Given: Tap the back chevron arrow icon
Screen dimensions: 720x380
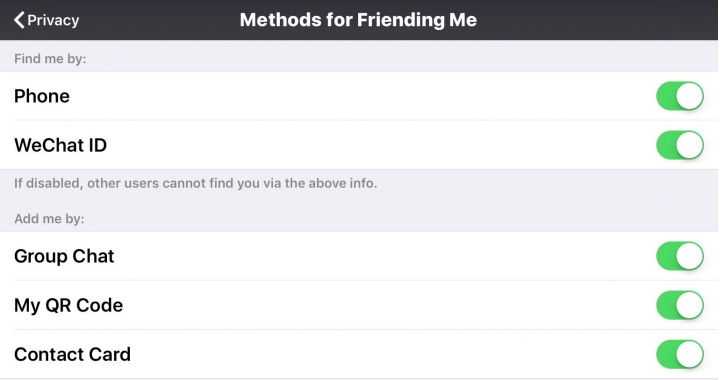Looking at the screenshot, I should point(19,20).
